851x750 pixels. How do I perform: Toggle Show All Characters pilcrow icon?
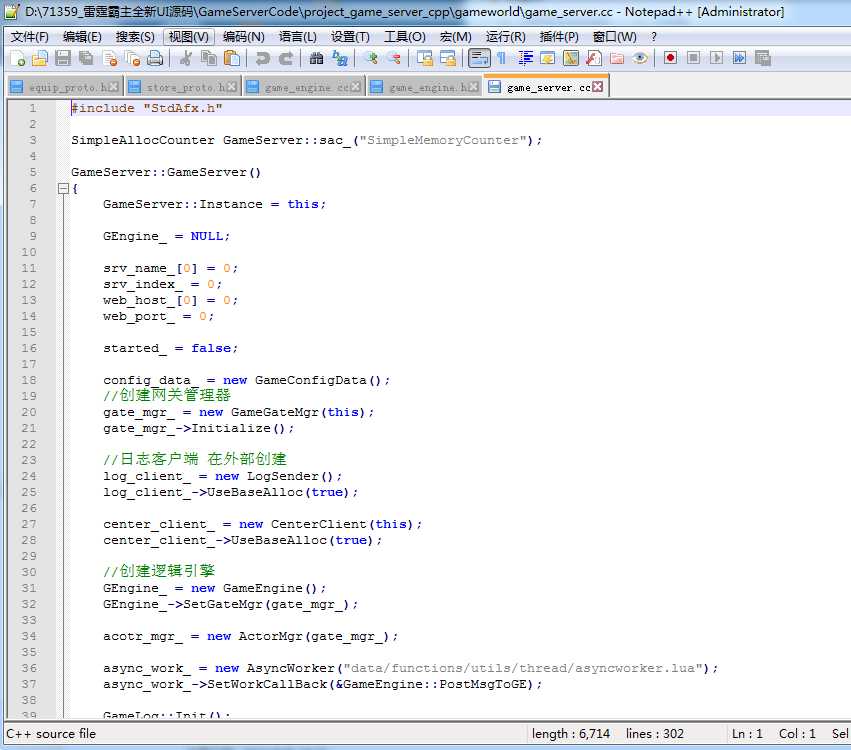pos(501,59)
